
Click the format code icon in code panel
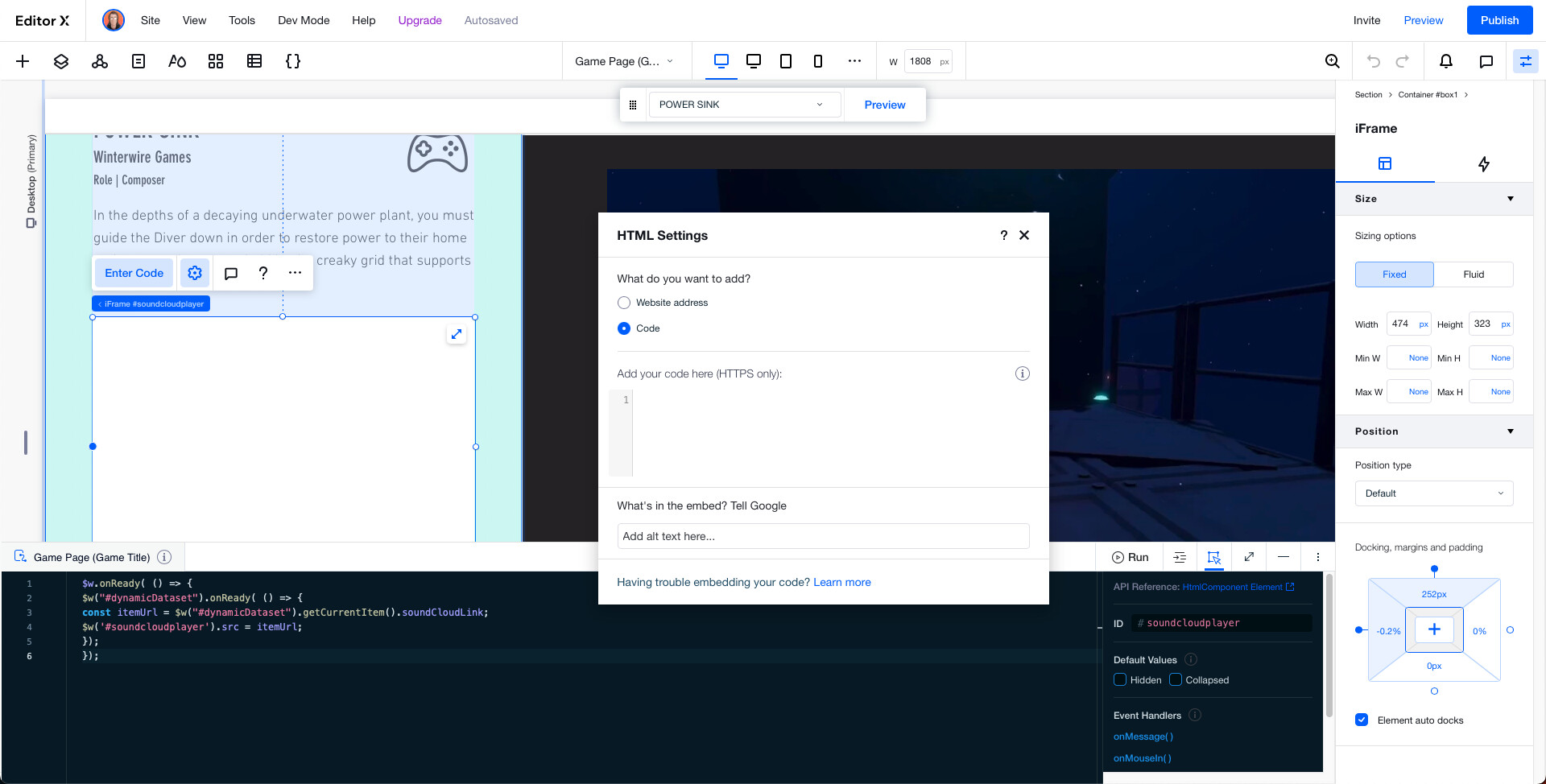[x=1180, y=557]
